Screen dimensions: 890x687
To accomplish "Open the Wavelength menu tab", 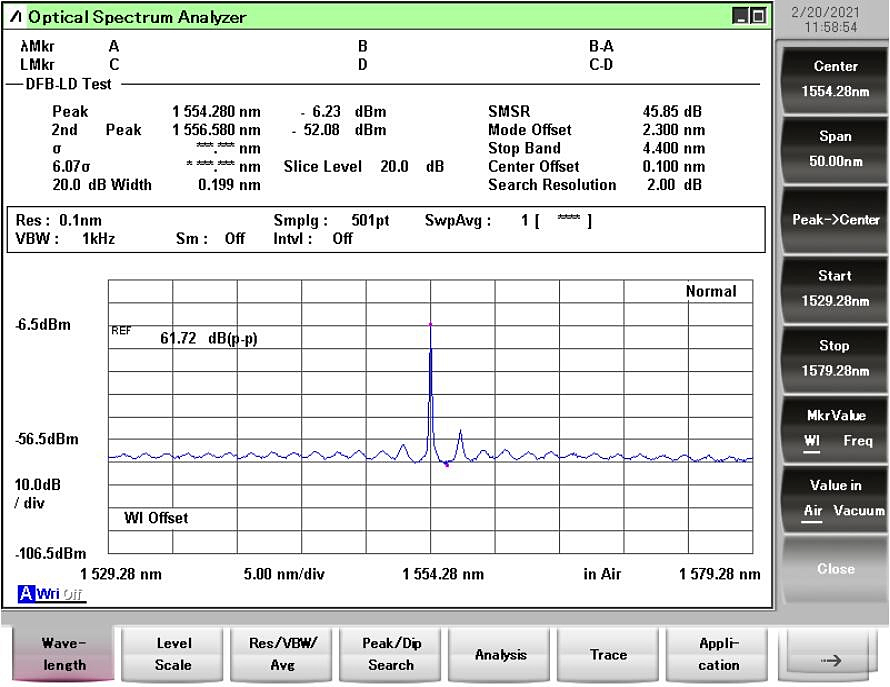I will 64,655.
